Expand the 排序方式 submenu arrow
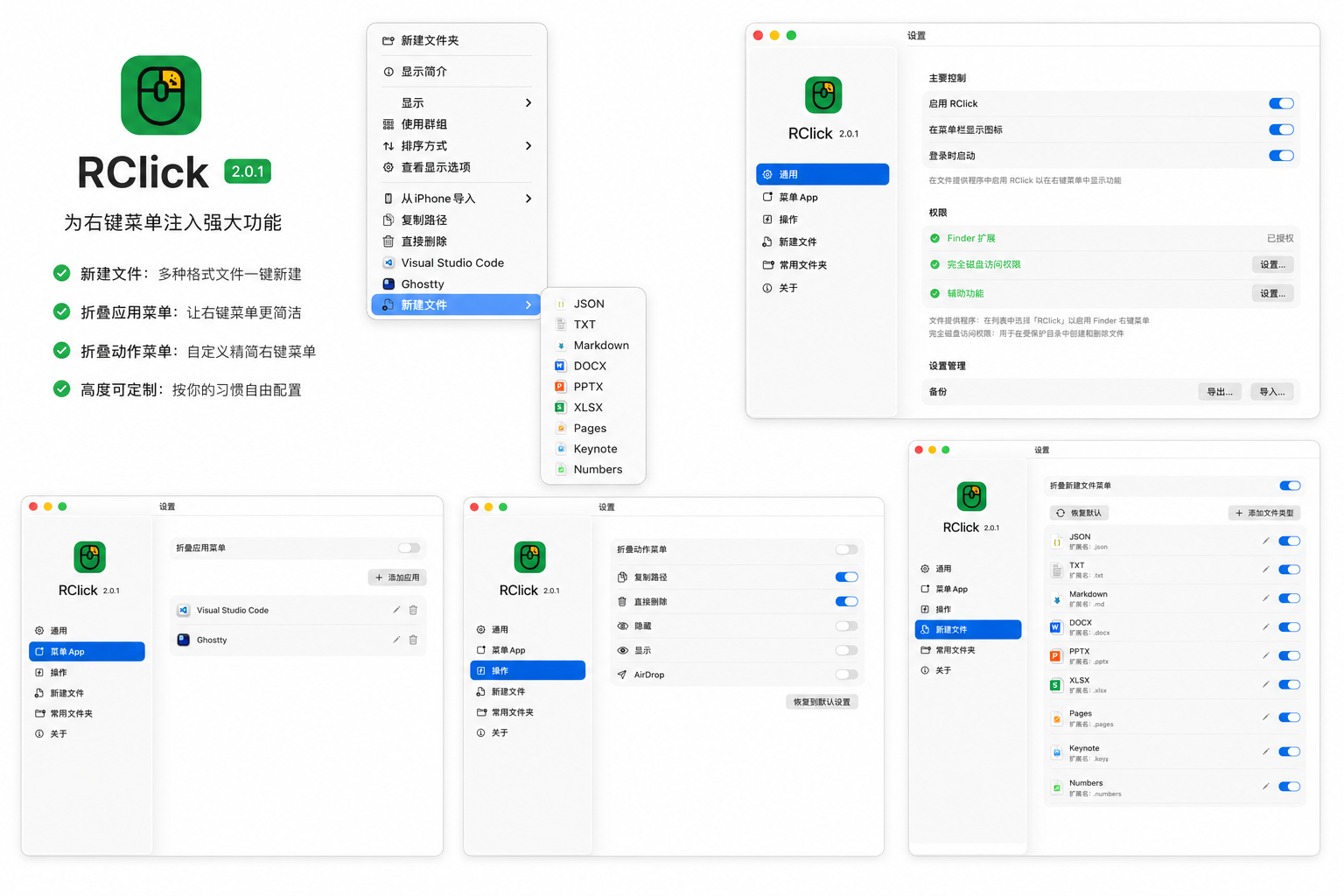The width and height of the screenshot is (1344, 896). click(x=528, y=145)
